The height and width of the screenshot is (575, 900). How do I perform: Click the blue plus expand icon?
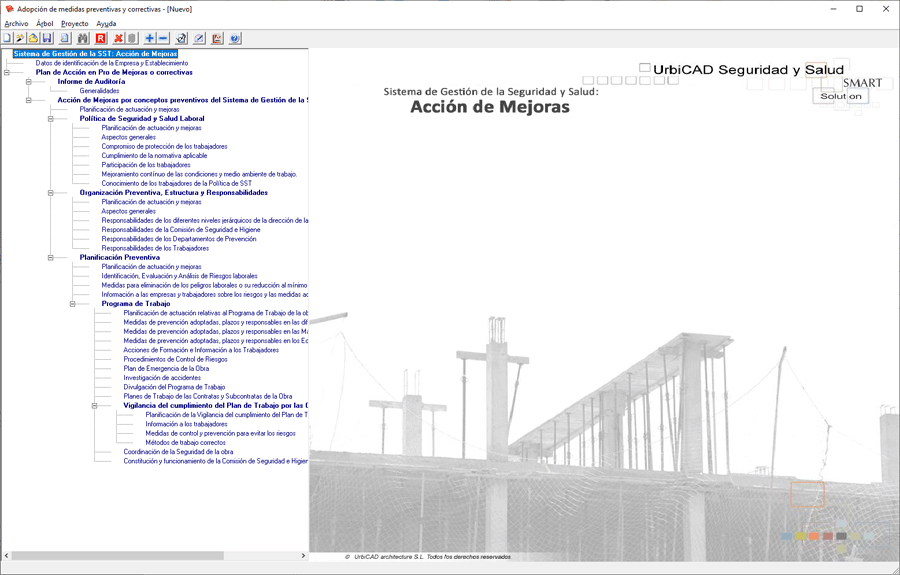click(150, 38)
